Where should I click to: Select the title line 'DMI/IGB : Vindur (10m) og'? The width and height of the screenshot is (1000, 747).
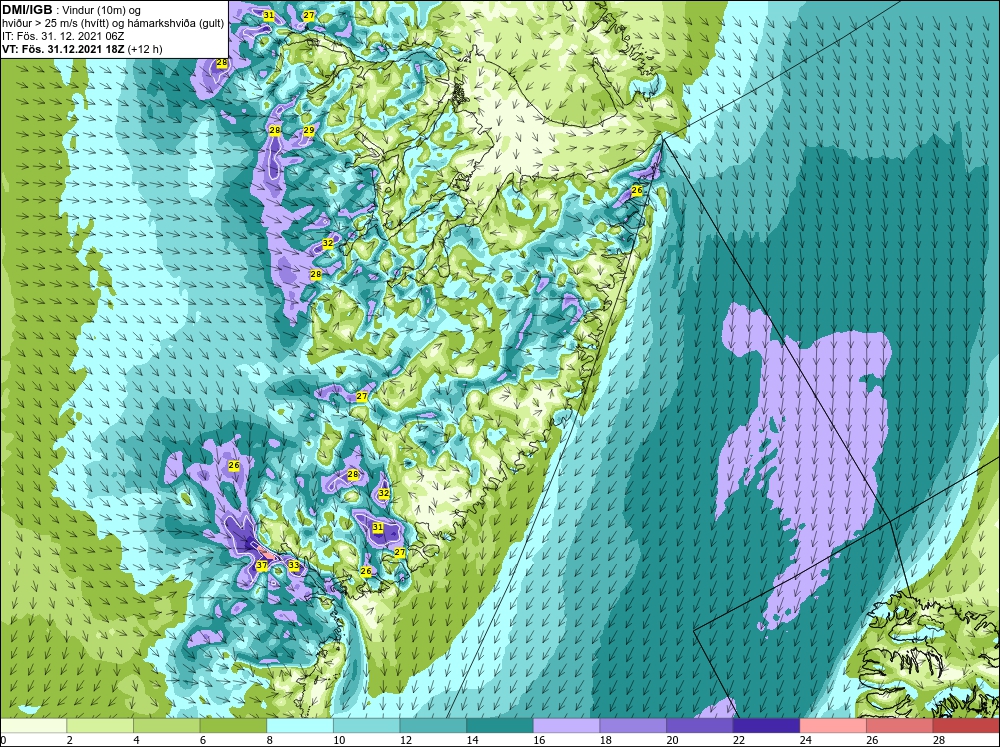(73, 10)
